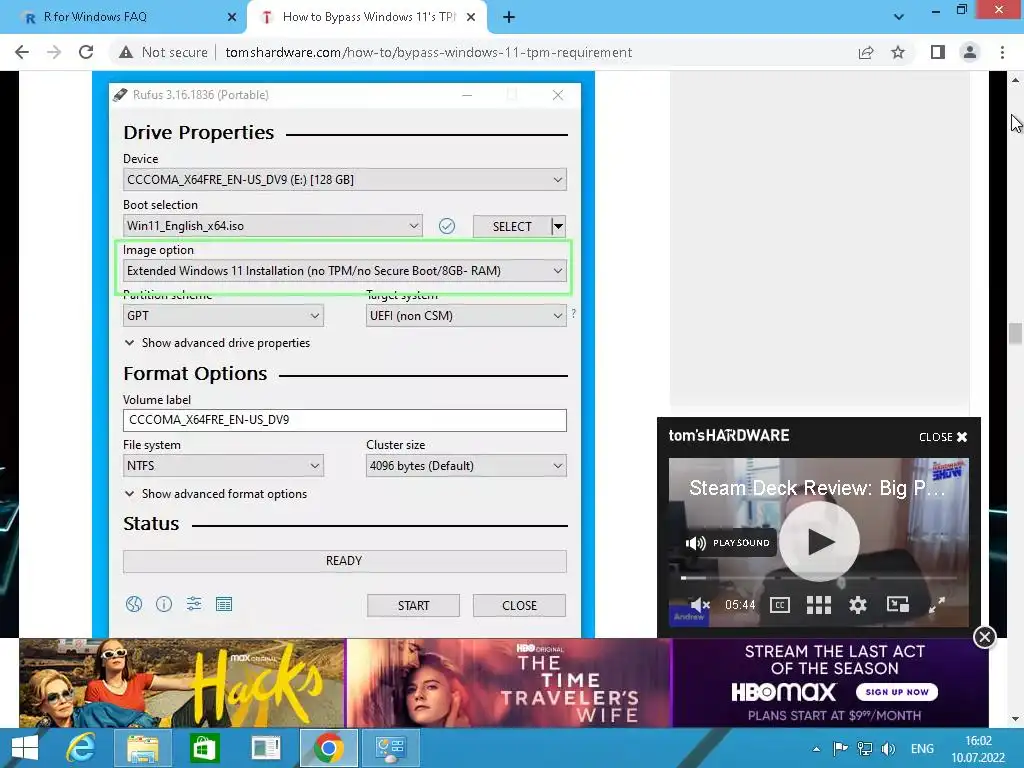This screenshot has height=768, width=1024.
Task: Select the How to Bypass Windows 11's TPM tab
Action: 368,17
